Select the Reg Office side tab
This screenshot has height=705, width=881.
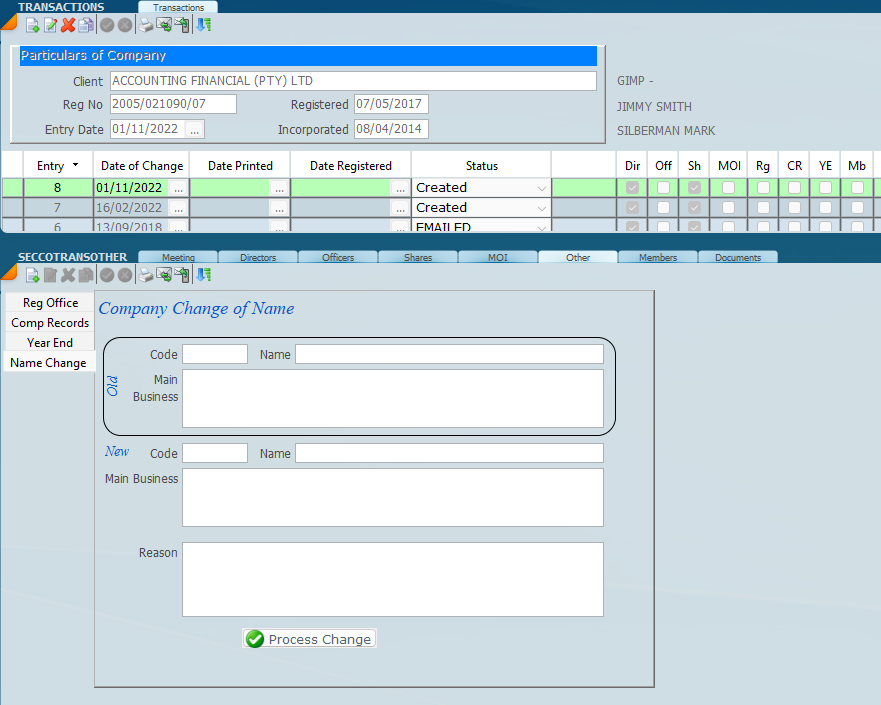coord(50,303)
